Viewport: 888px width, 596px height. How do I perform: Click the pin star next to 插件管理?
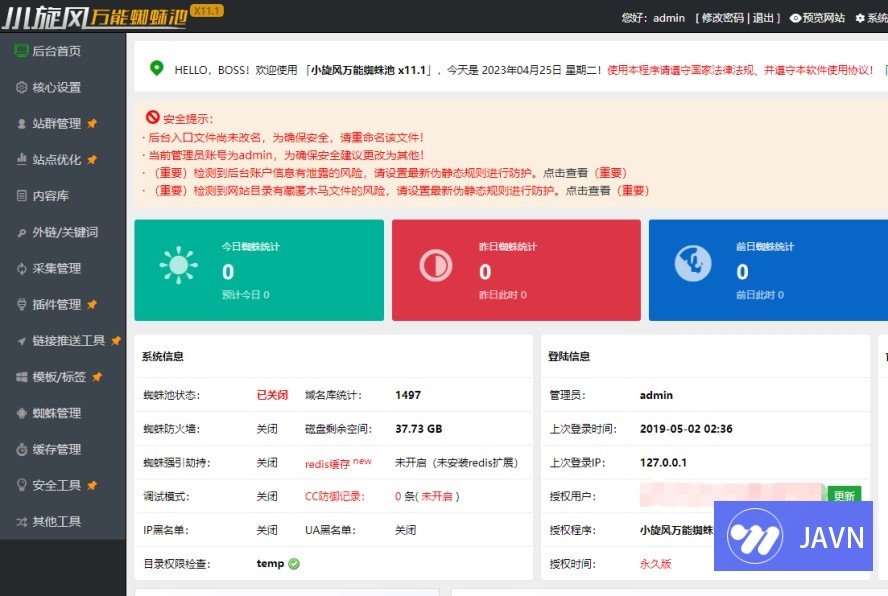click(x=92, y=305)
